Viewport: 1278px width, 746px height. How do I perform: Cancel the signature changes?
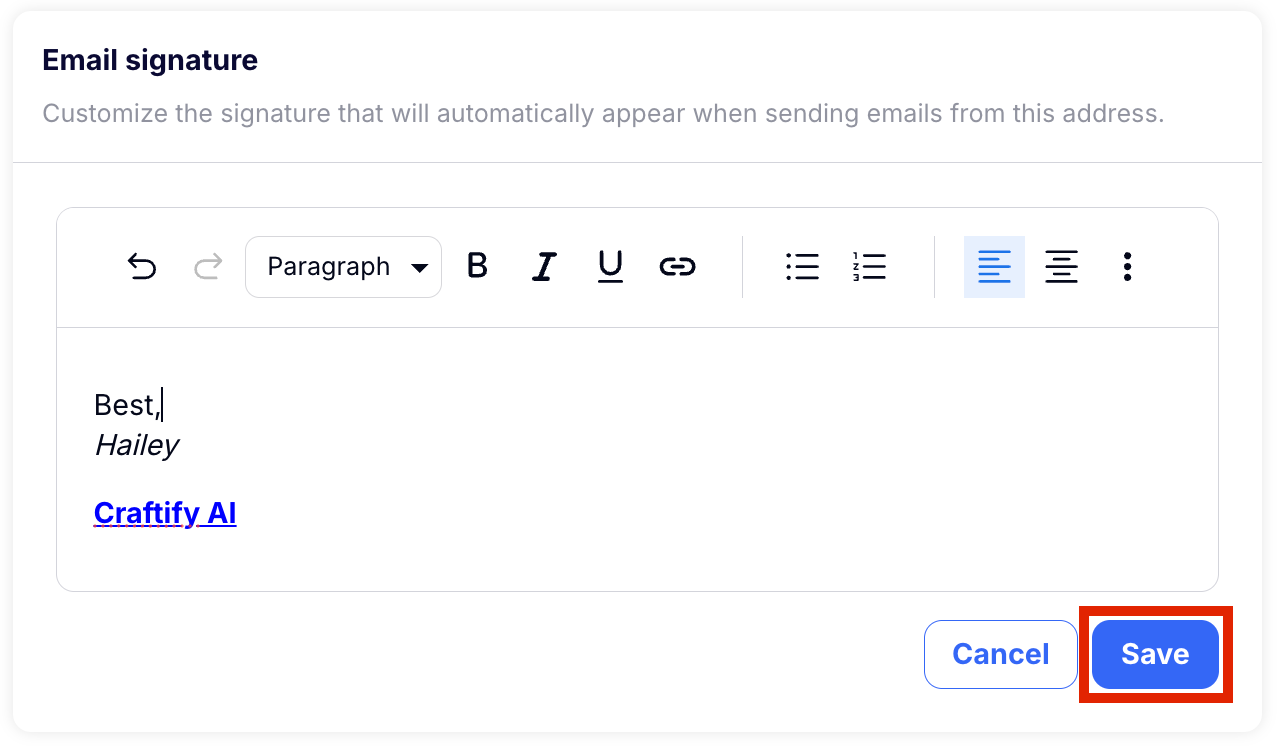1001,654
